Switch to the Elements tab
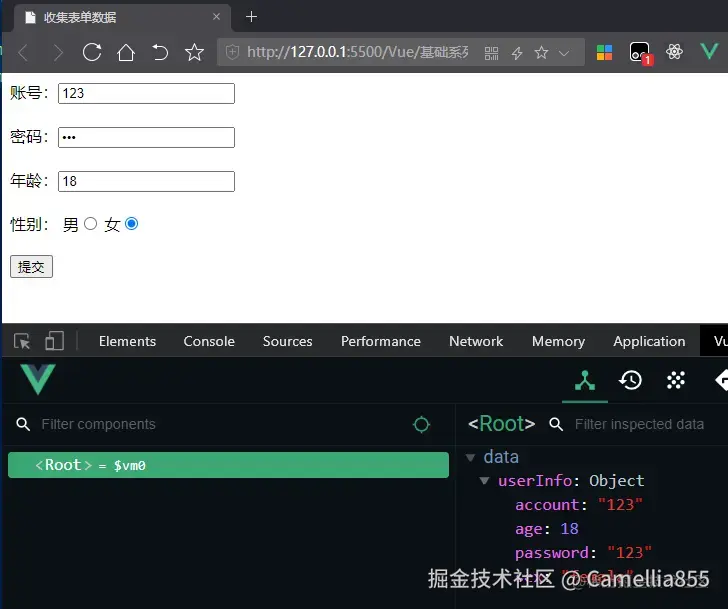 [x=127, y=341]
